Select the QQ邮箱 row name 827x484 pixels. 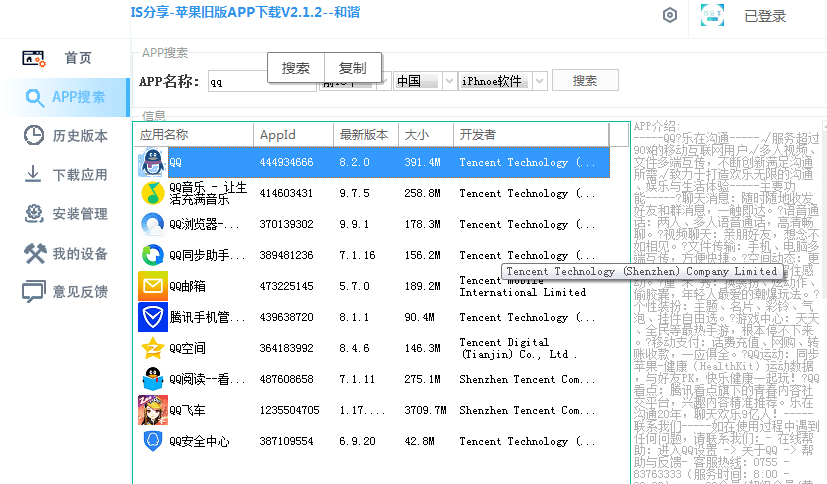point(187,286)
